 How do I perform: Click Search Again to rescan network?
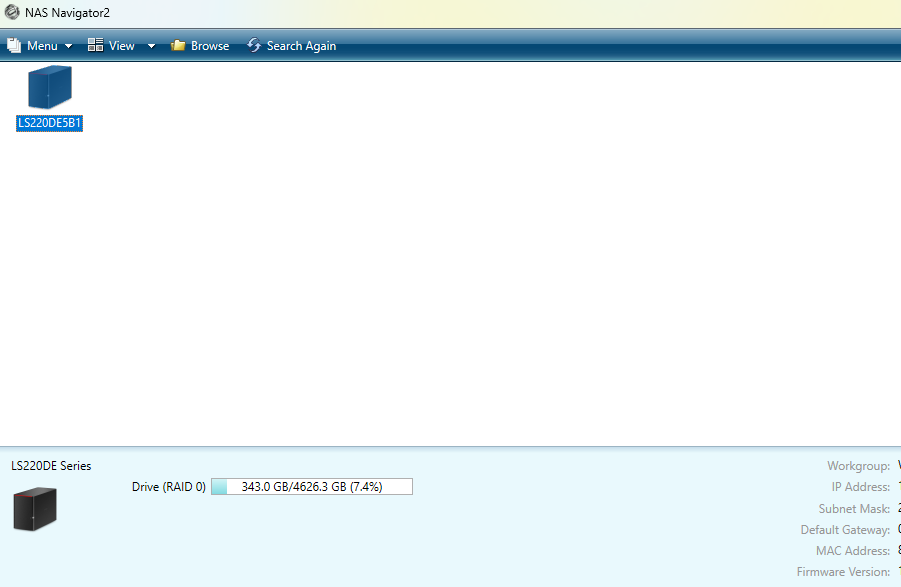click(x=292, y=46)
